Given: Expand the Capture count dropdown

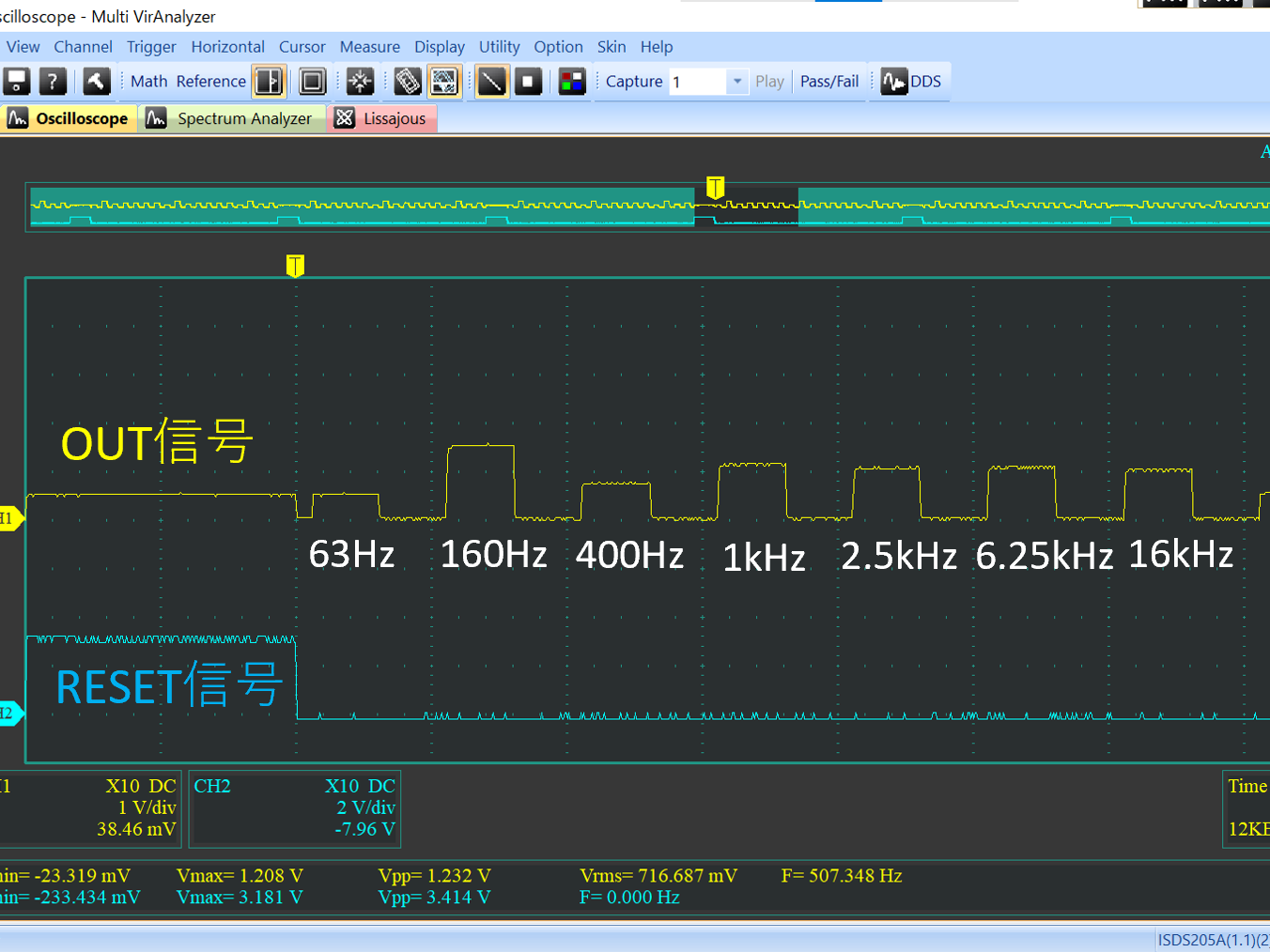Looking at the screenshot, I should (737, 82).
